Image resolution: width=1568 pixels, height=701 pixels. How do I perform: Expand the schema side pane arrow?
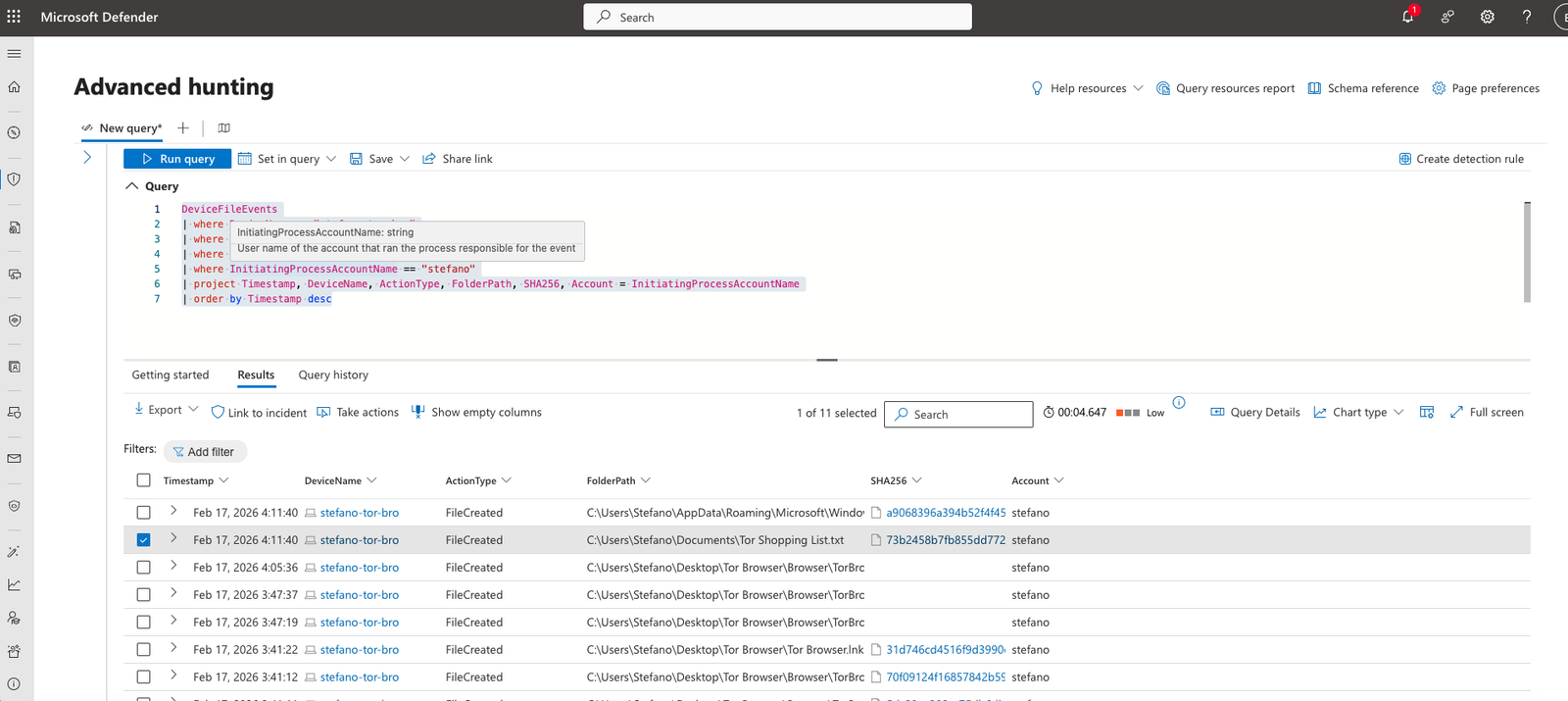click(87, 157)
